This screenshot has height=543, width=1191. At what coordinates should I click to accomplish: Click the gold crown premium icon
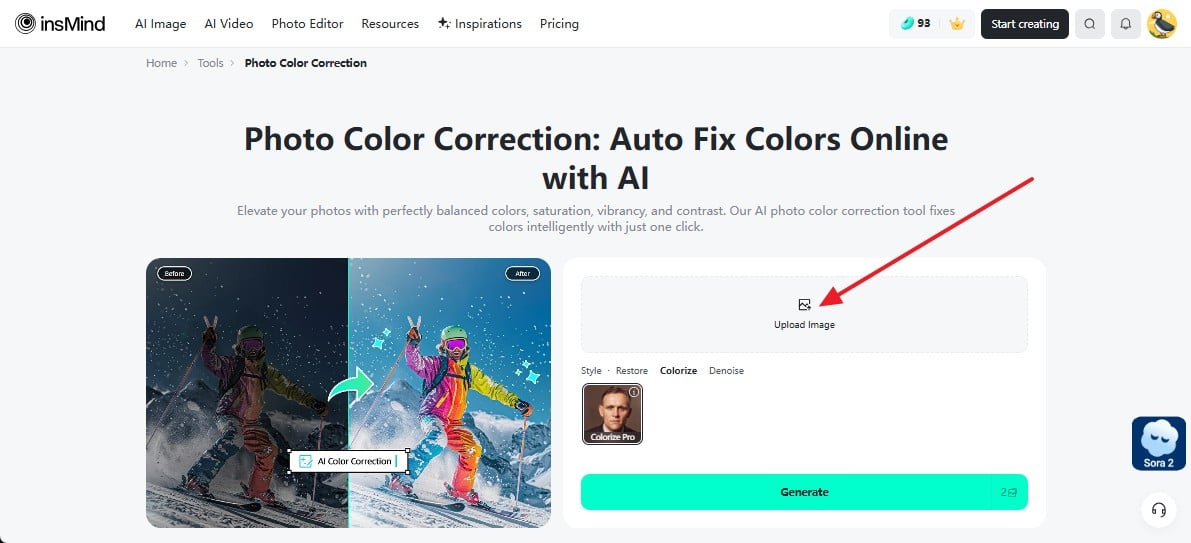click(956, 24)
